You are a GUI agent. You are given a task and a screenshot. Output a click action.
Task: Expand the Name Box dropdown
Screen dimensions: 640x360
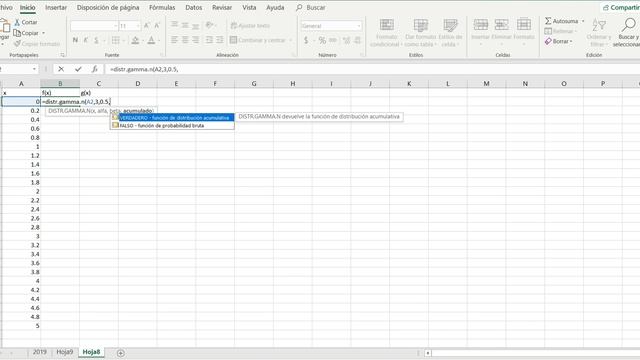pyautogui.click(x=34, y=69)
